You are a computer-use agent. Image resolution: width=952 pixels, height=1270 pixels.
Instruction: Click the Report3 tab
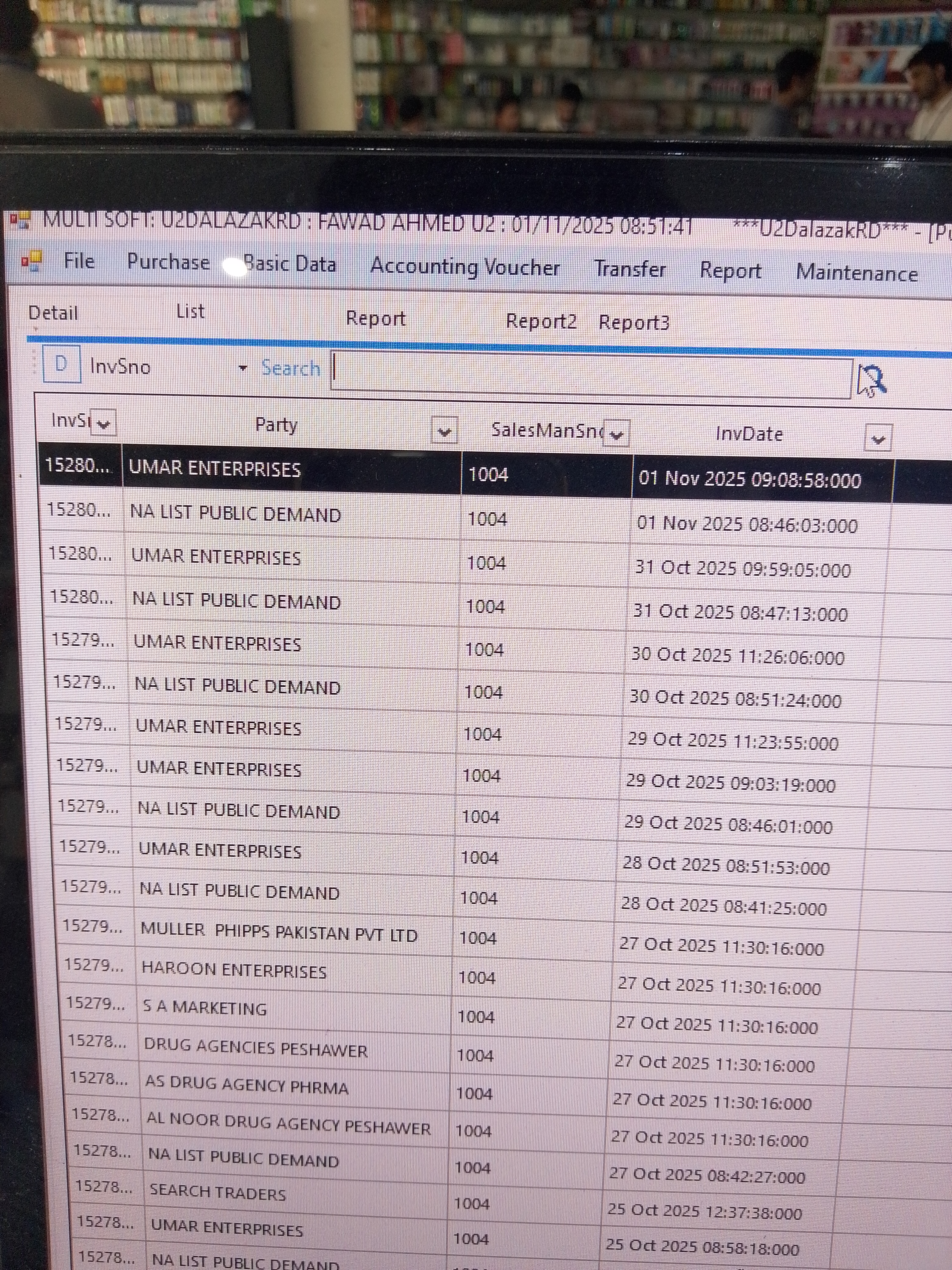coord(633,323)
